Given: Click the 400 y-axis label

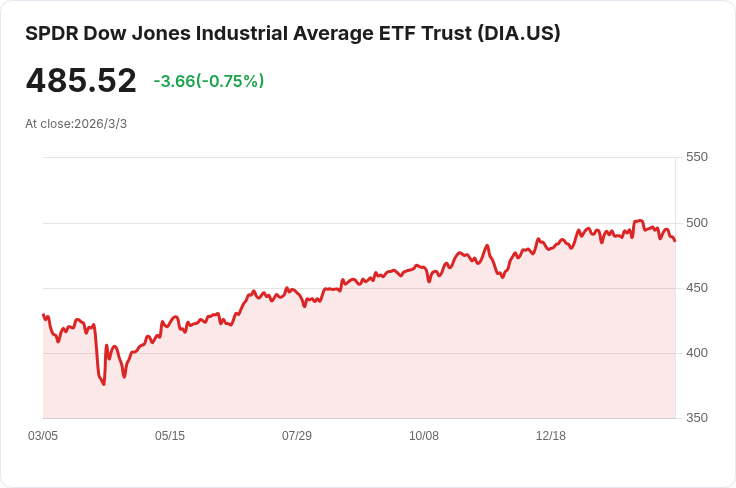Looking at the screenshot, I should [697, 353].
